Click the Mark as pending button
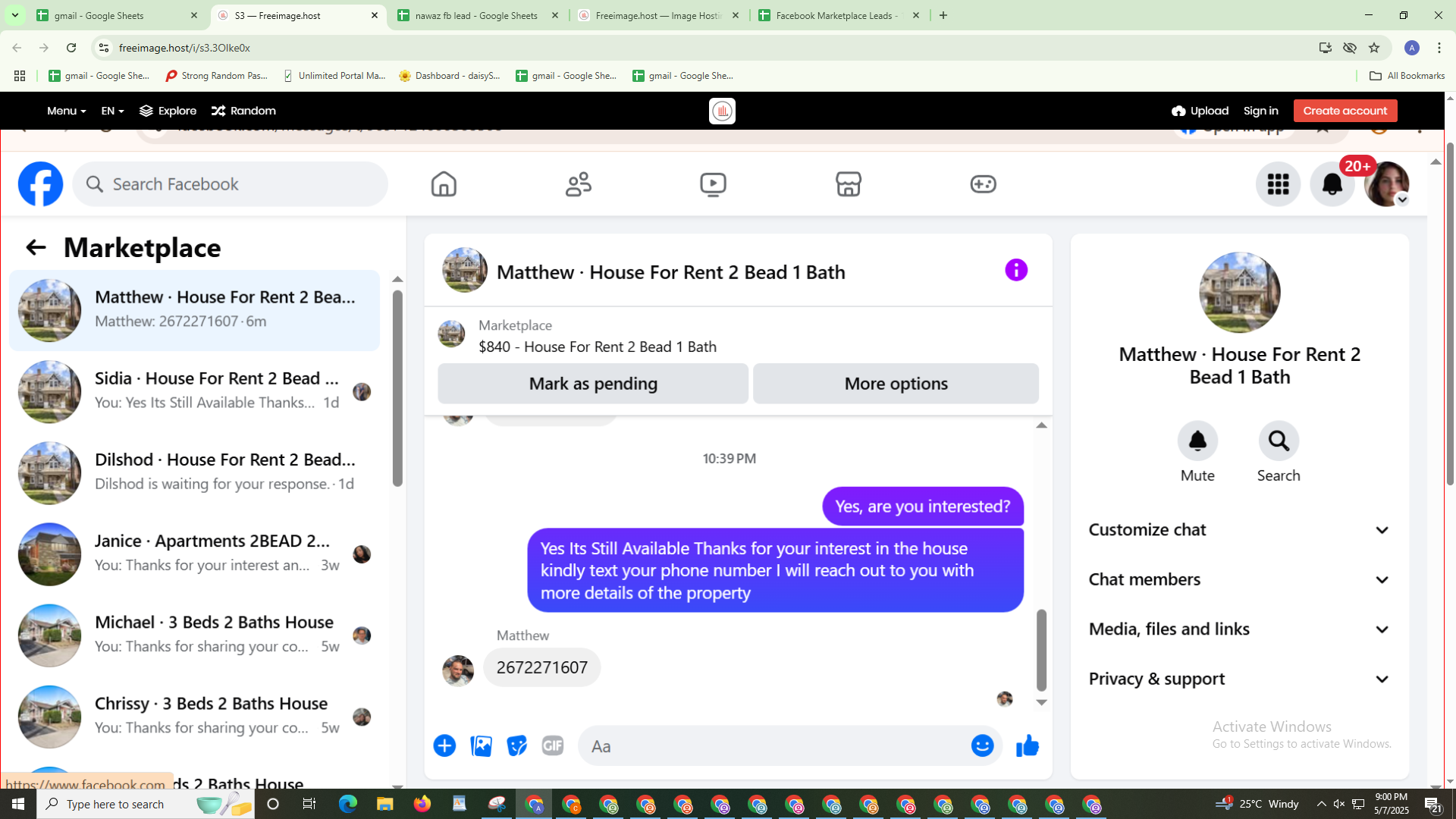1456x819 pixels. click(x=593, y=384)
